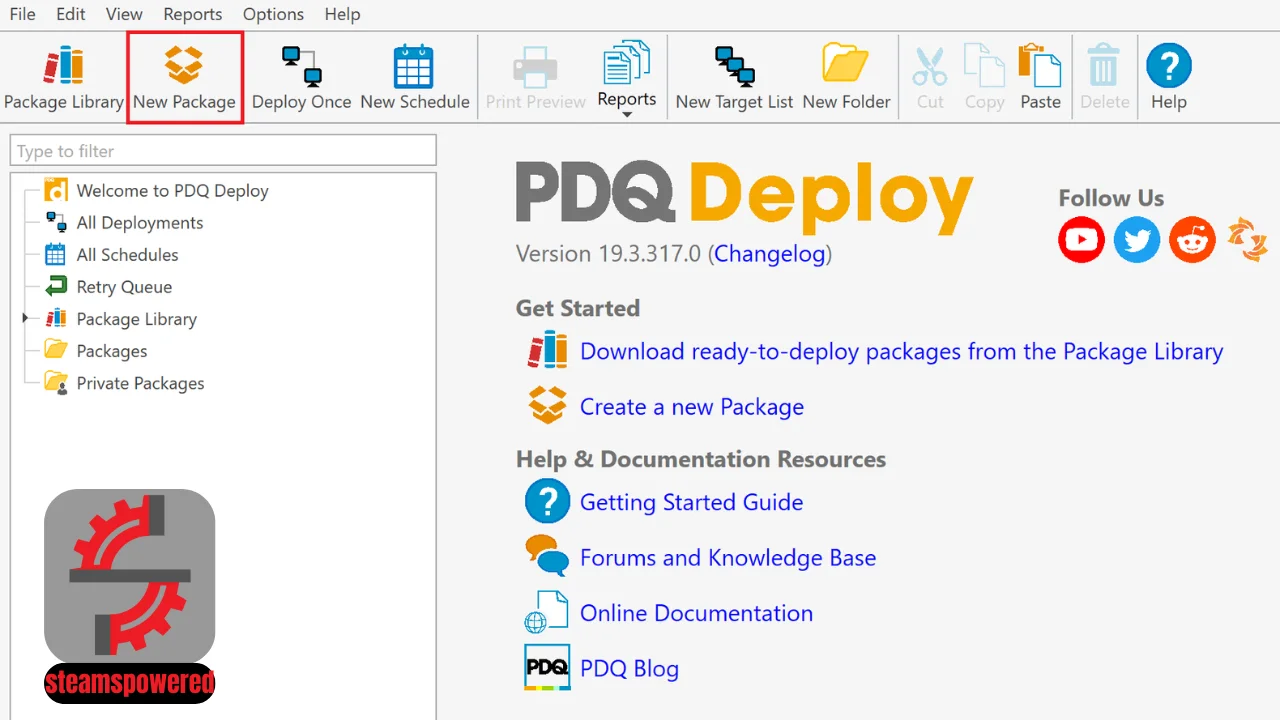This screenshot has width=1280, height=720.
Task: Select Private Packages folder in tree
Action: pos(140,383)
